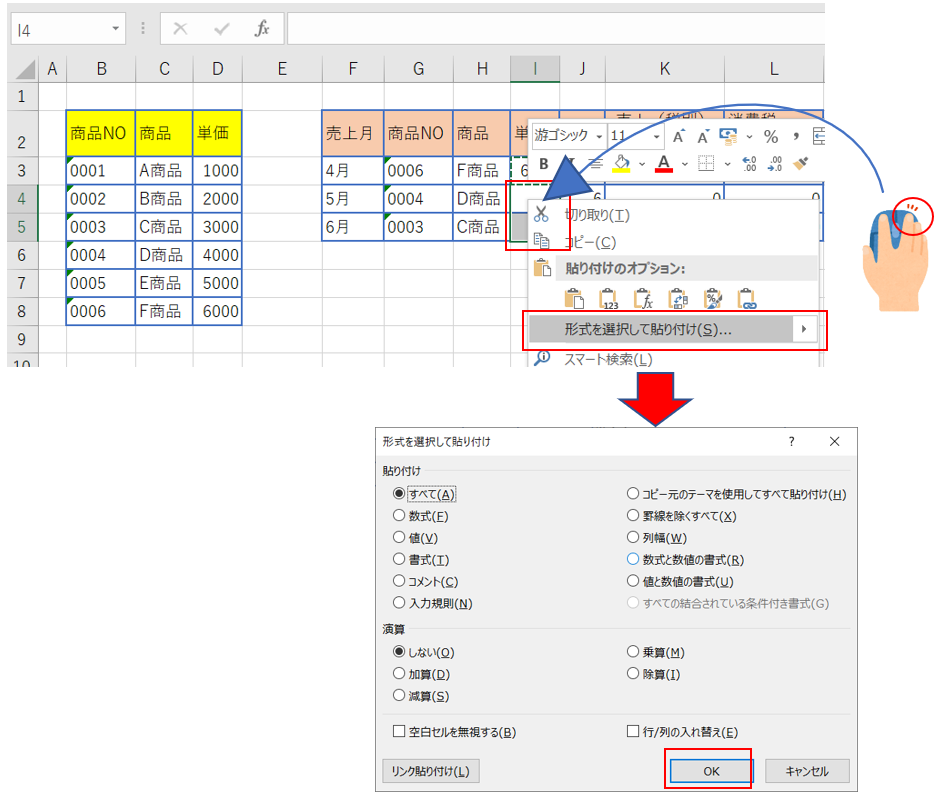Click the paste formulas fx clipboard icon

(643, 298)
